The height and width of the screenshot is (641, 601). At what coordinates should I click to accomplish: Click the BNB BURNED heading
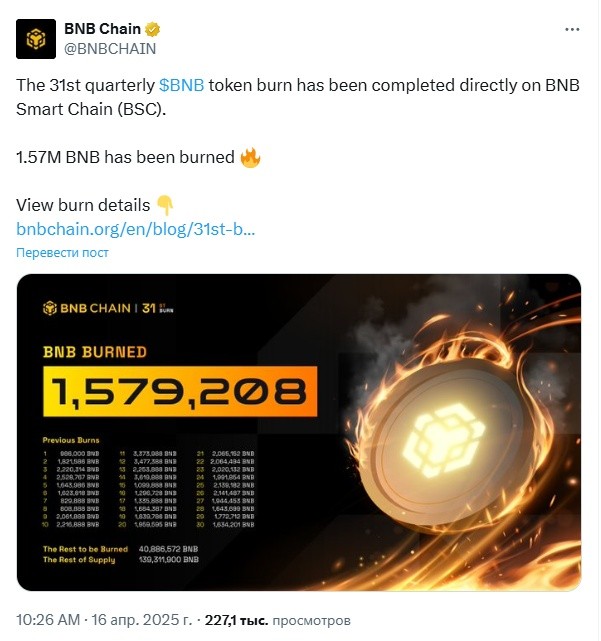95,352
